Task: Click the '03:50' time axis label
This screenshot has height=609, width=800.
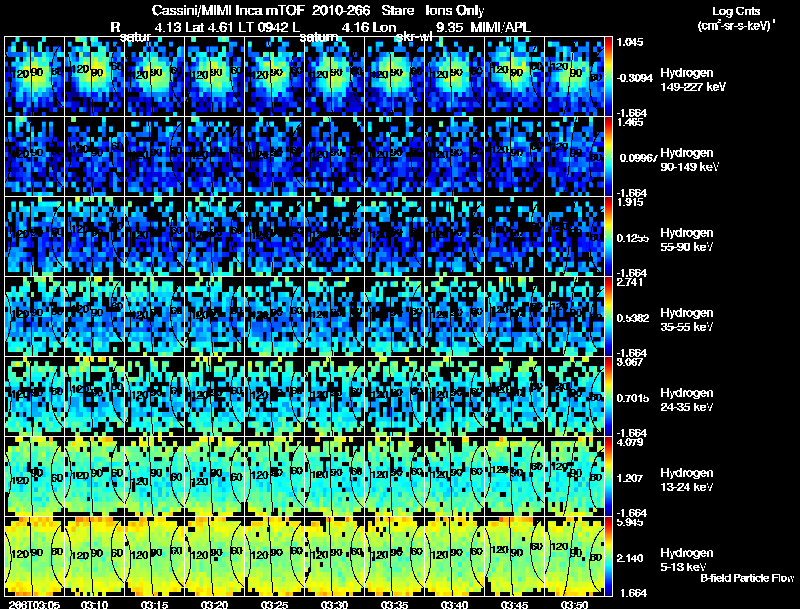Action: pos(574,604)
